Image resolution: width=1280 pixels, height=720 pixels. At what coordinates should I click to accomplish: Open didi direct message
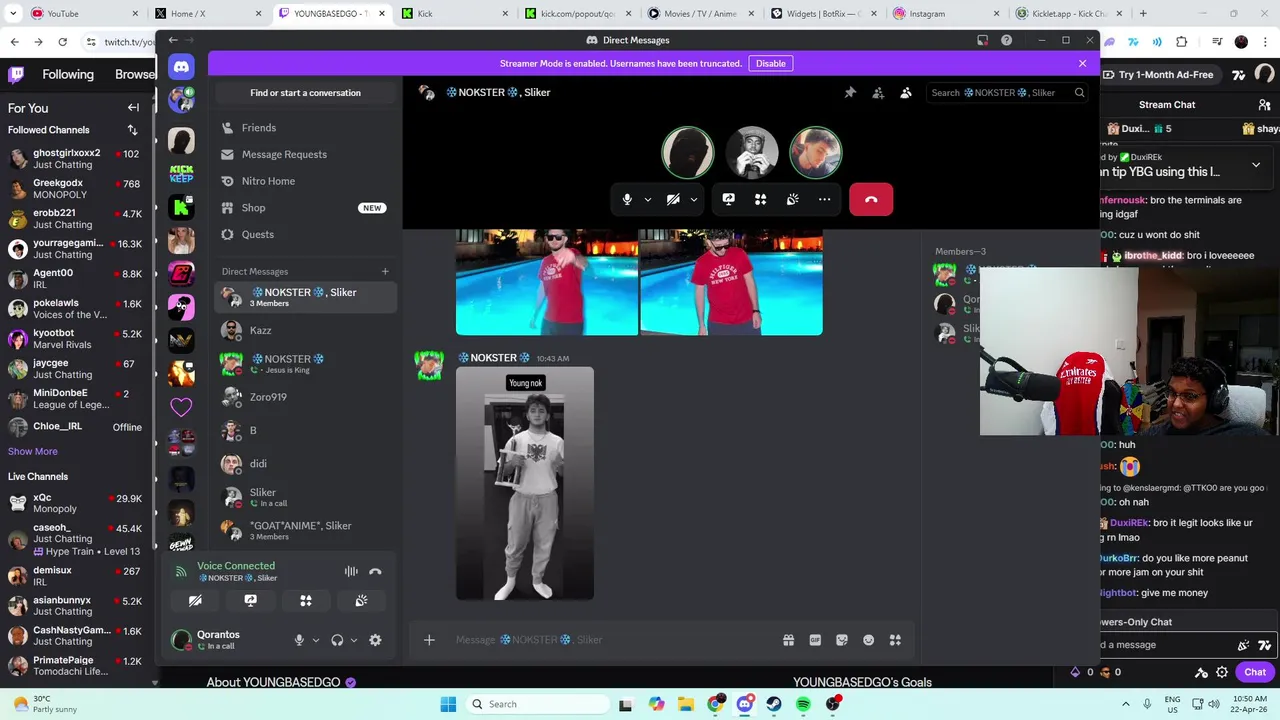(305, 464)
